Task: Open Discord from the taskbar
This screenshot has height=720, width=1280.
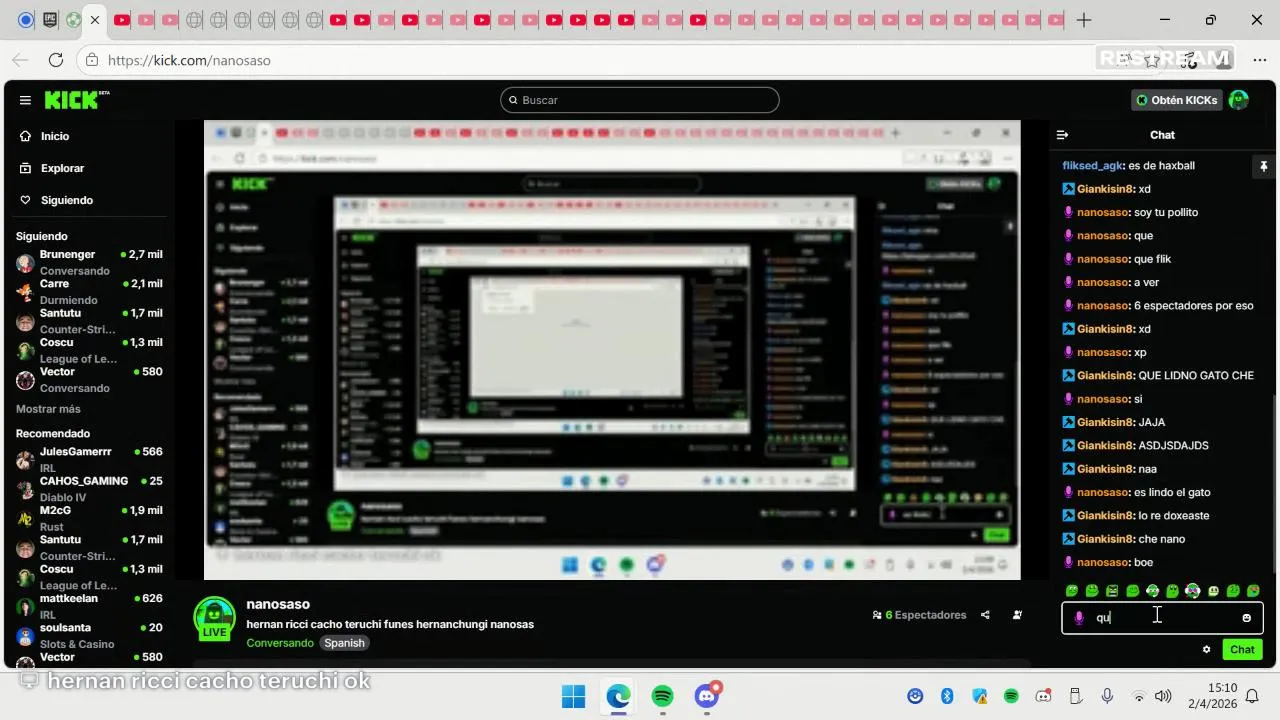Action: click(707, 696)
